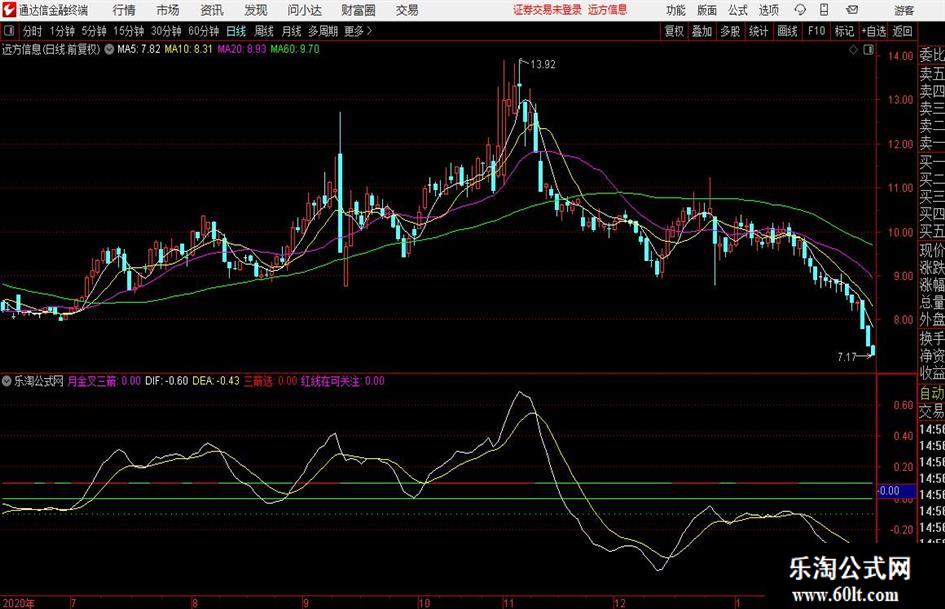Click the 多股 multi-stock toolbar button

click(x=730, y=31)
